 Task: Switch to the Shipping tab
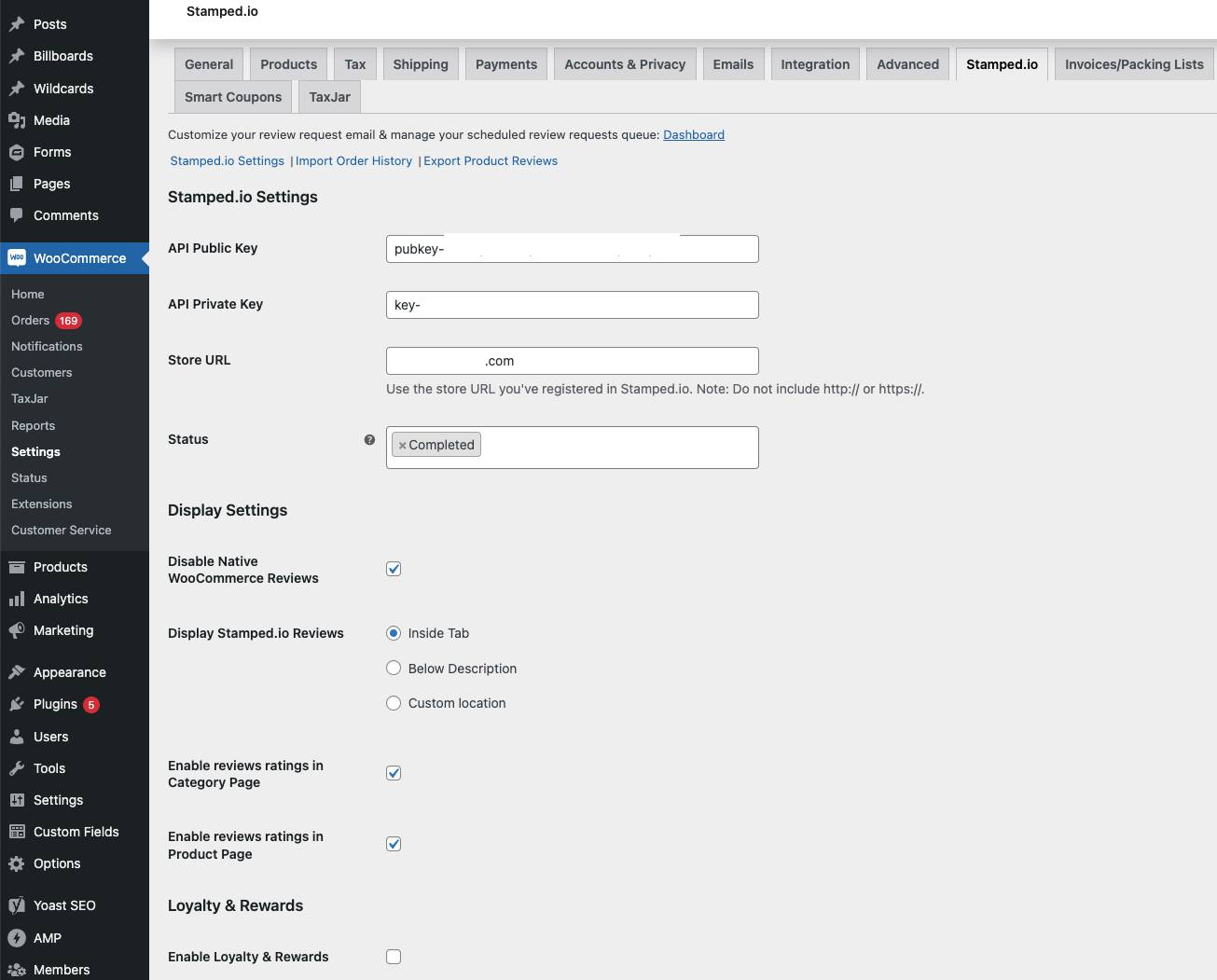pos(420,63)
